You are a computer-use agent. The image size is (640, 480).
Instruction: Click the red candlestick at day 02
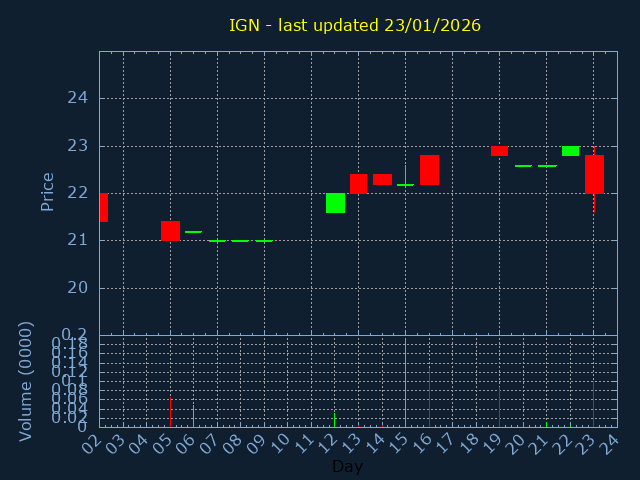pos(103,207)
